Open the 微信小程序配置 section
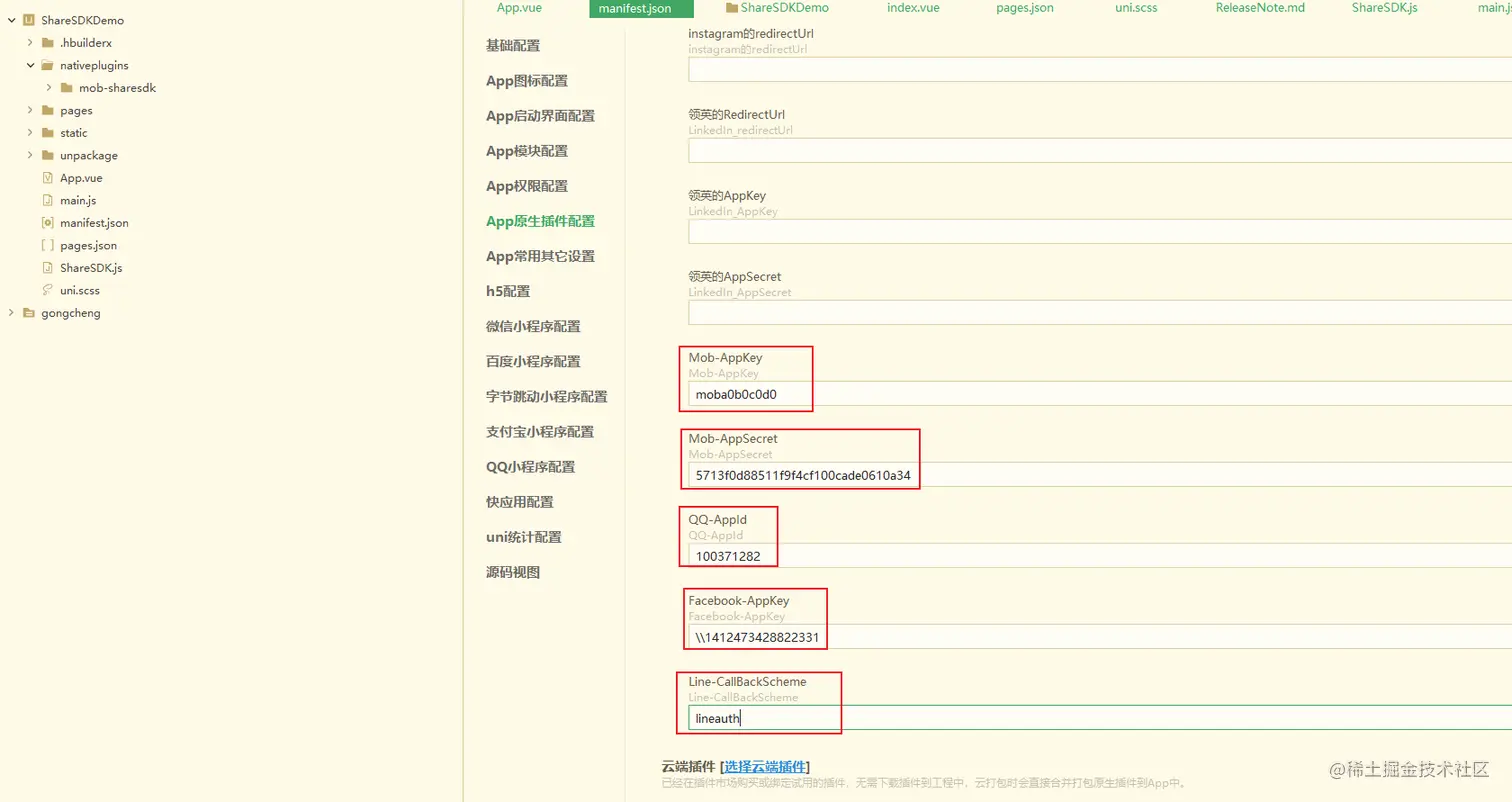The height and width of the screenshot is (802, 1512). click(533, 326)
